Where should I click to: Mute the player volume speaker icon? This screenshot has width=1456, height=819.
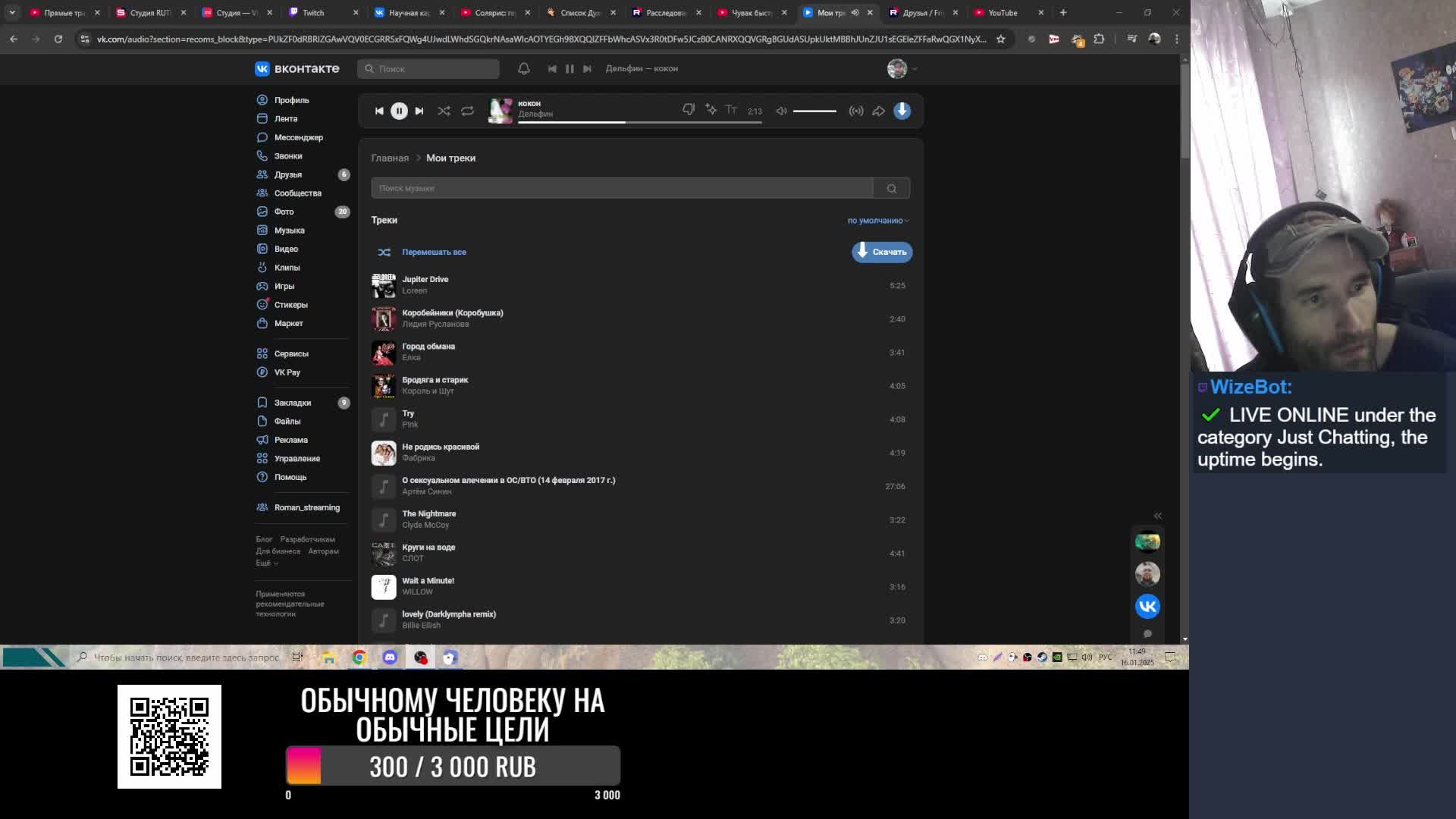point(781,111)
